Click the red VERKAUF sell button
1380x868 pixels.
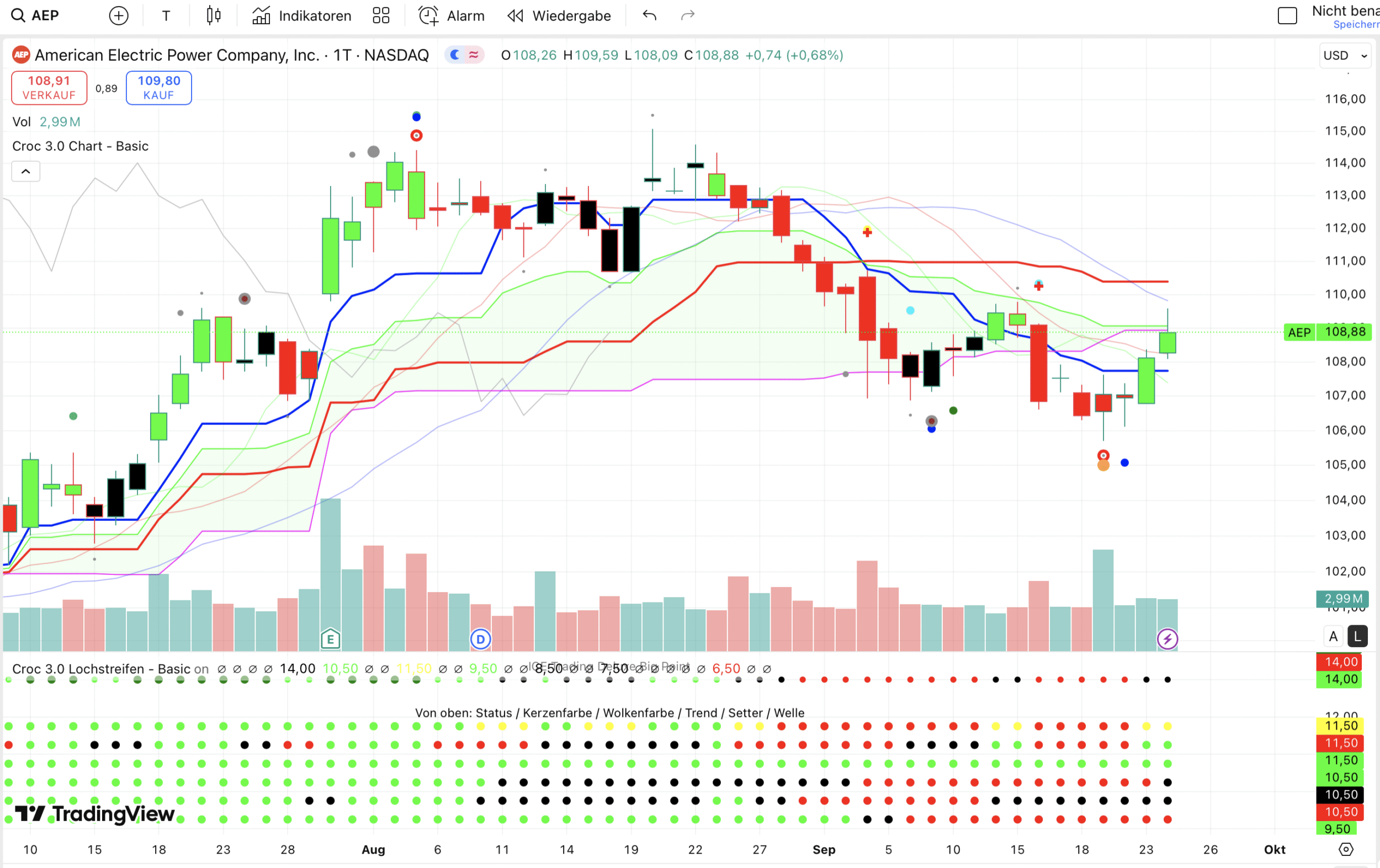pyautogui.click(x=49, y=88)
